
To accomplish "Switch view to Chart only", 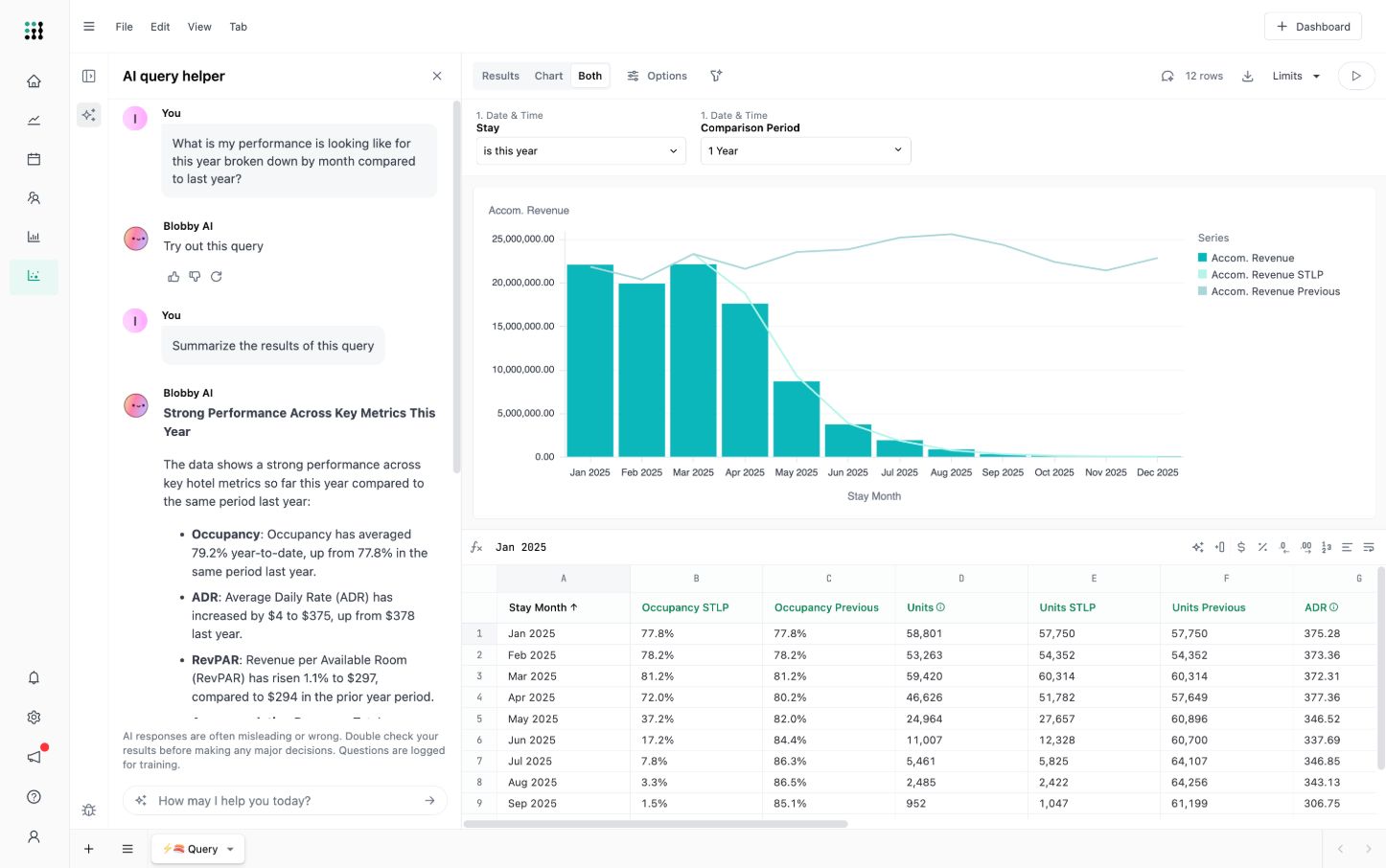I will click(x=548, y=77).
